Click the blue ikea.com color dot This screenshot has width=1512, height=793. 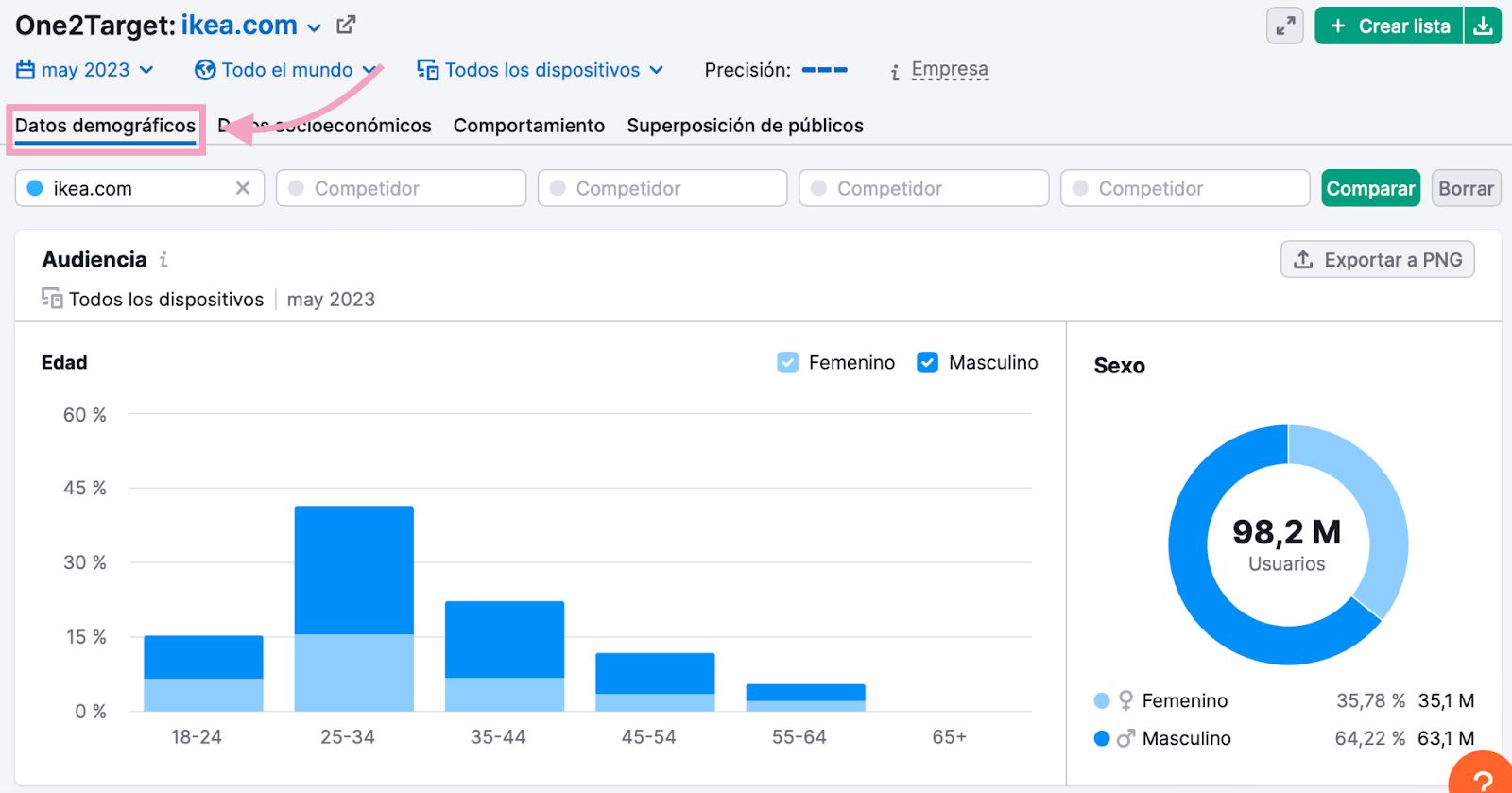pos(35,188)
